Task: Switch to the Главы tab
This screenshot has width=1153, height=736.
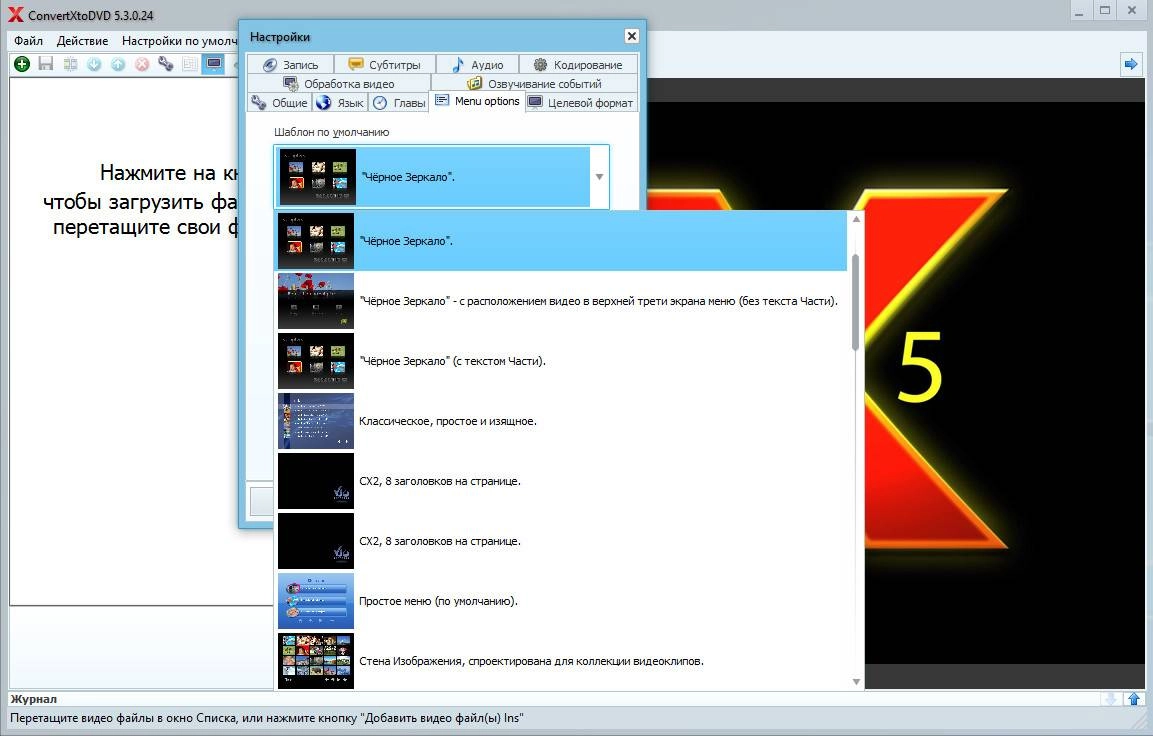Action: 399,103
